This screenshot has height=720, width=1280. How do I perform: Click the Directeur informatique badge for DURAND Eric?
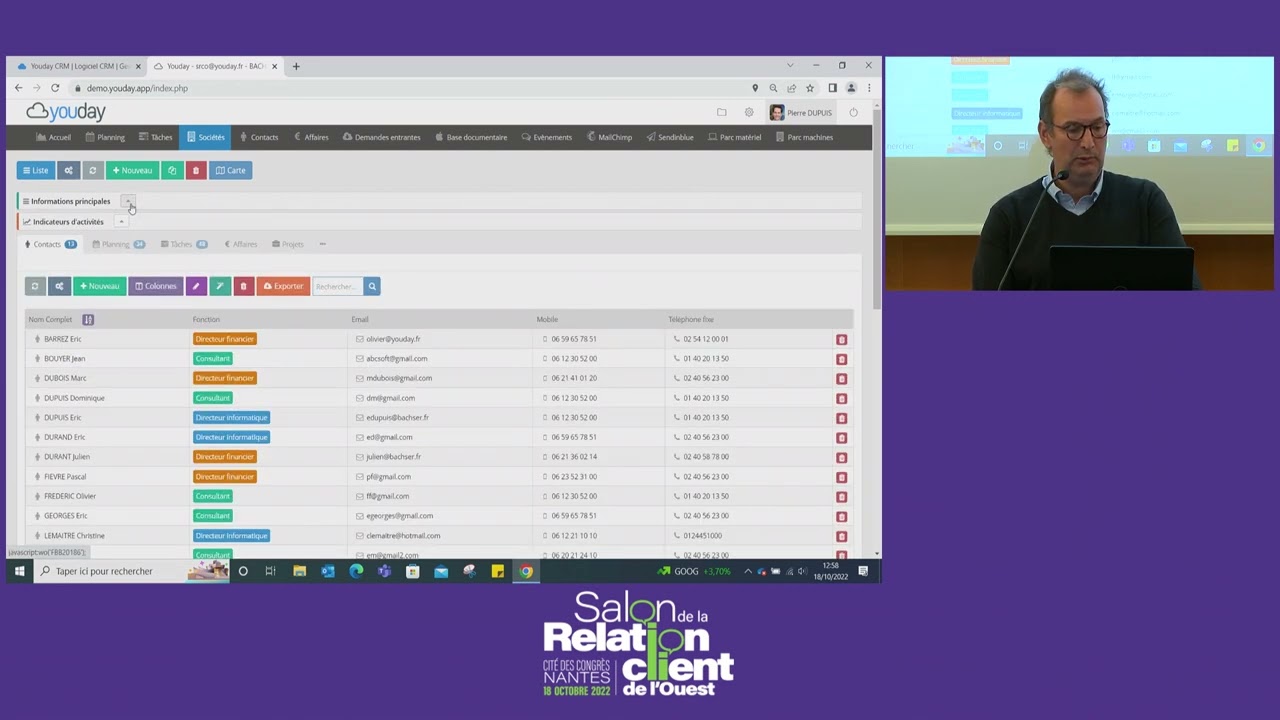click(x=231, y=437)
